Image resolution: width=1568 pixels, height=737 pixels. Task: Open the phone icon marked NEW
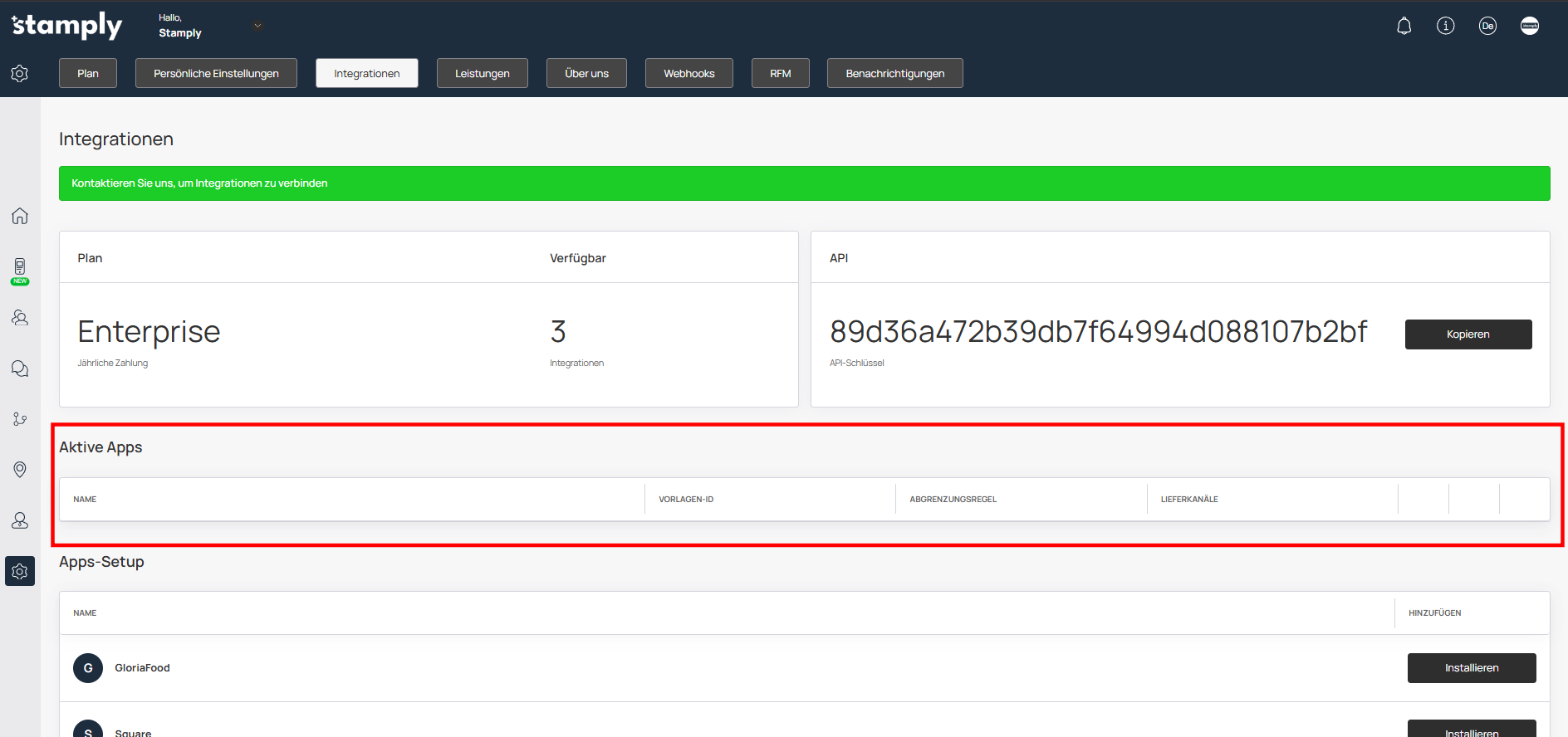20,268
